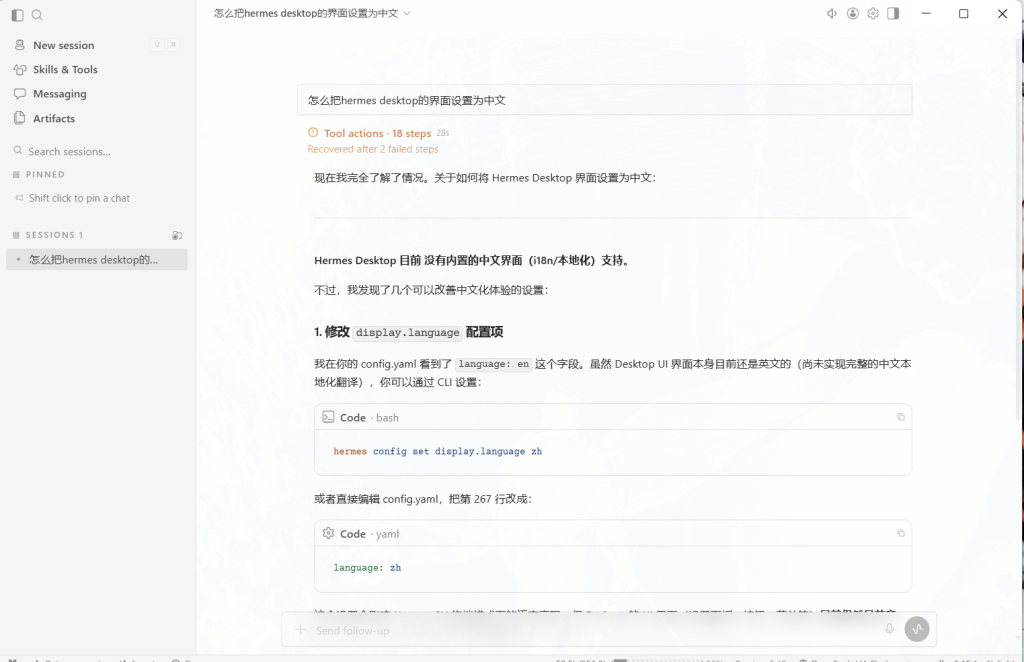
Task: Start voice dictation with microphone icon
Action: 889,629
